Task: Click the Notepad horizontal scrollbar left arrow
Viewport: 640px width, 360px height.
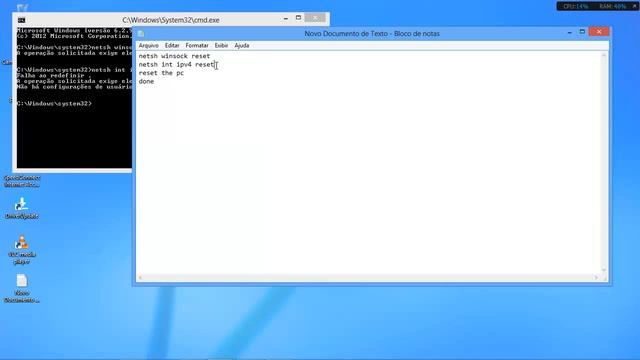Action: tap(140, 278)
